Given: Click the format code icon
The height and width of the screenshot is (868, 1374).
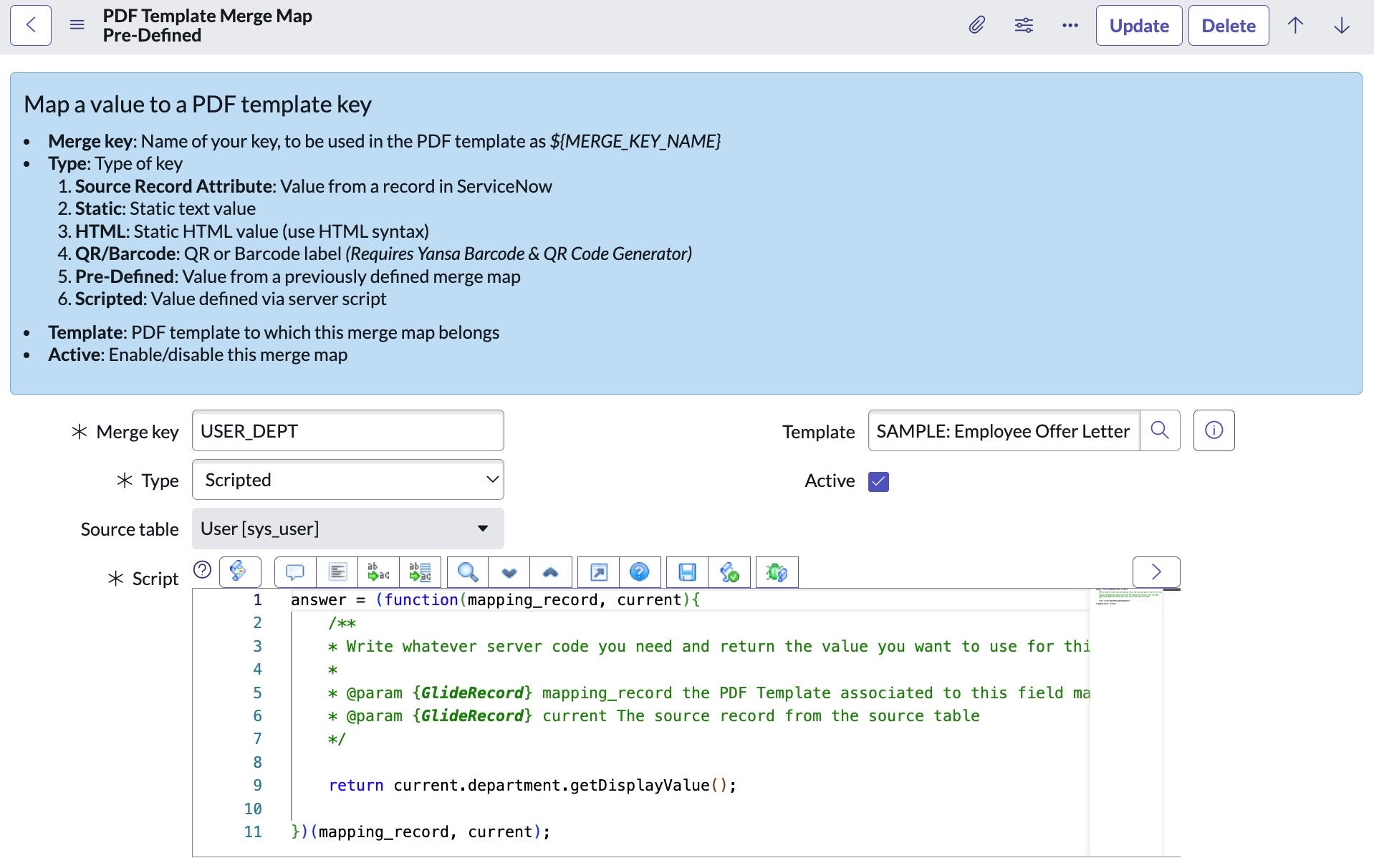Looking at the screenshot, I should 337,572.
